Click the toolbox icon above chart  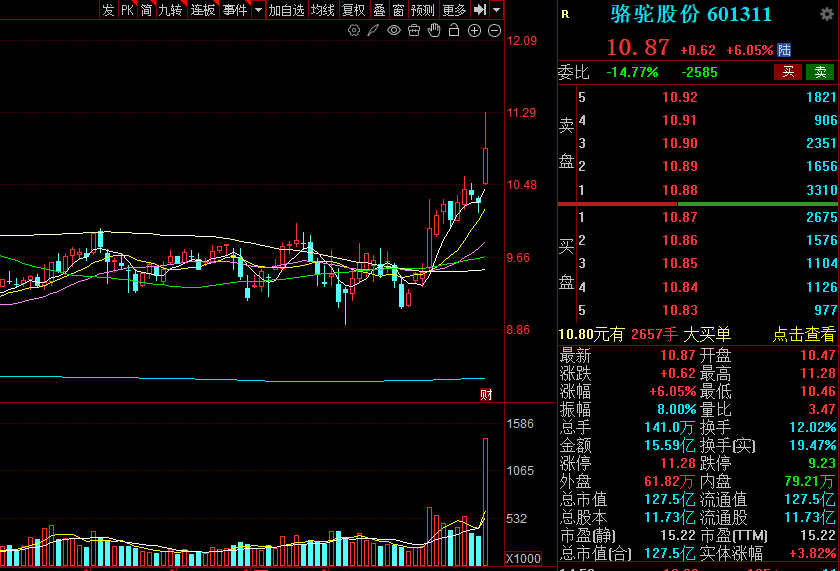click(x=414, y=31)
